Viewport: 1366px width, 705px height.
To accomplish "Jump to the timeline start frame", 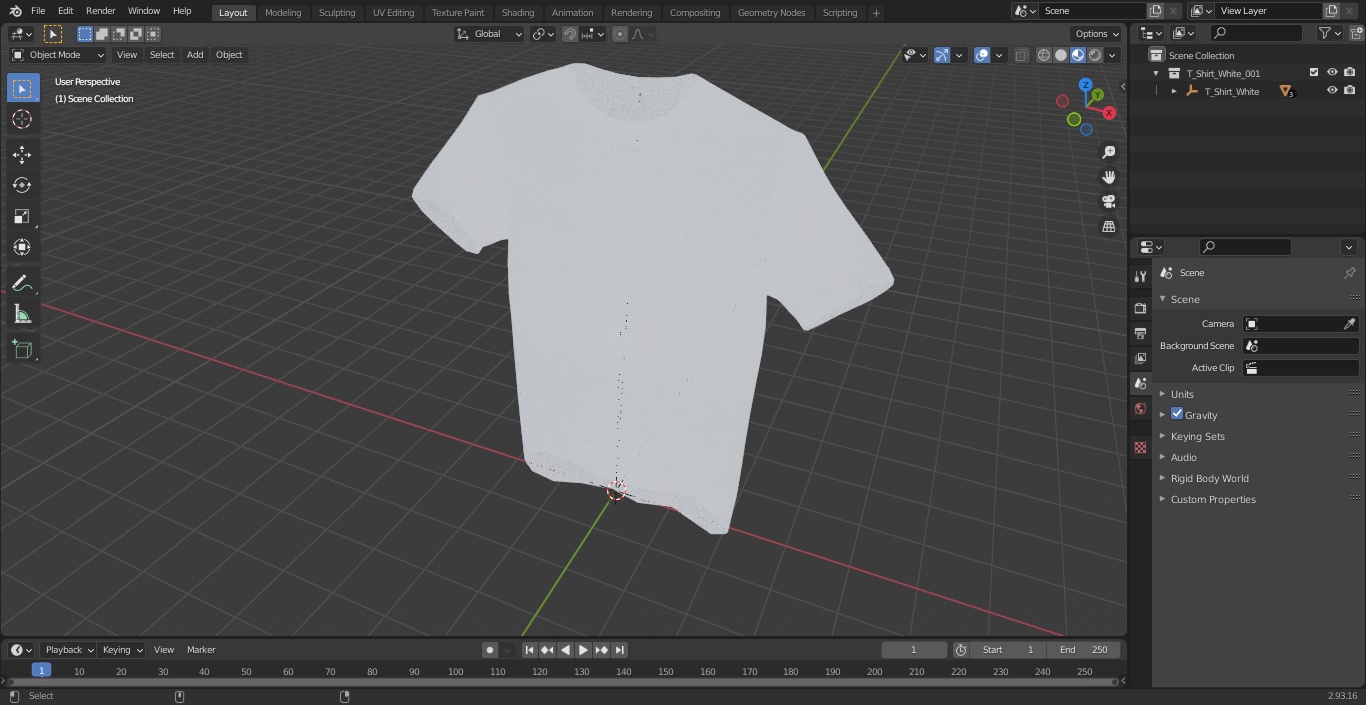I will click(529, 650).
